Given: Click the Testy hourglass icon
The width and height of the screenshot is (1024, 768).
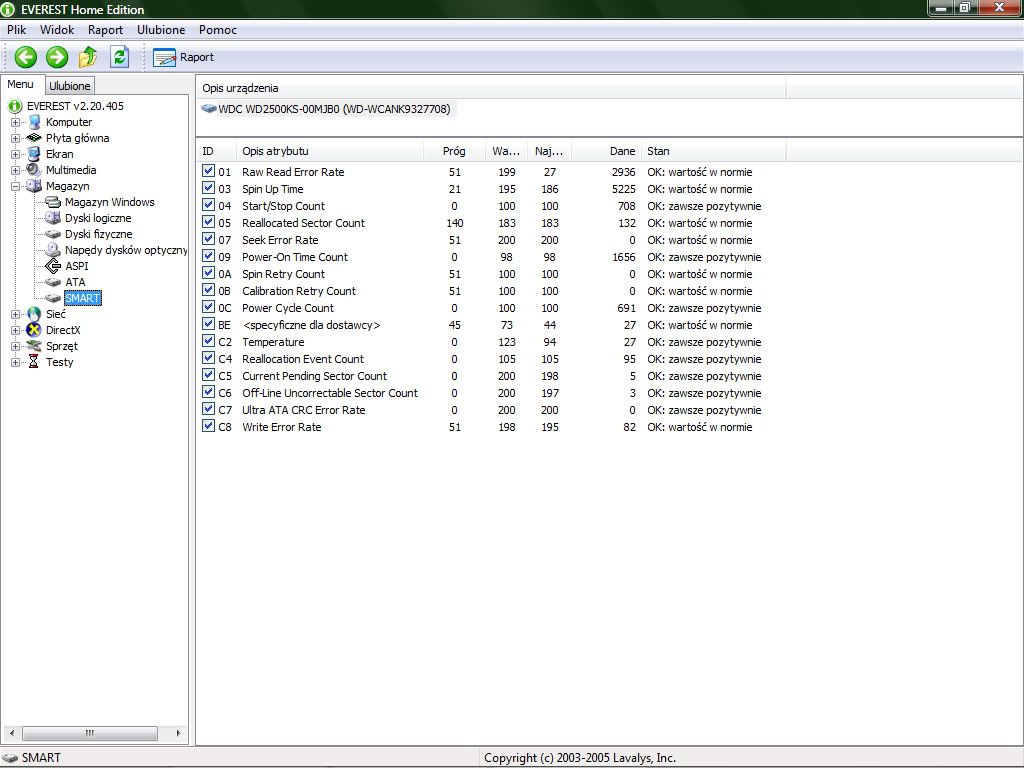Looking at the screenshot, I should point(34,362).
